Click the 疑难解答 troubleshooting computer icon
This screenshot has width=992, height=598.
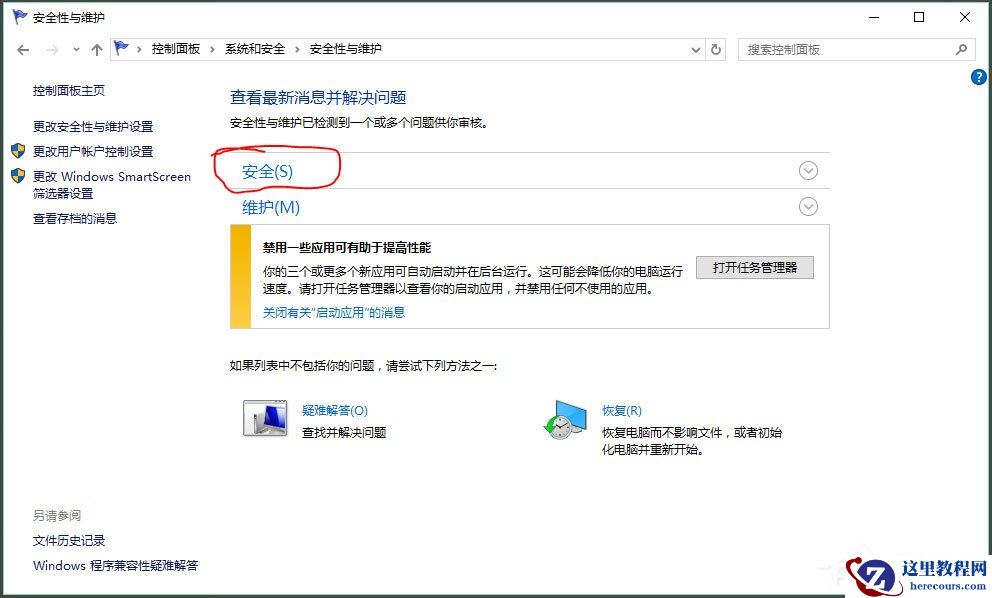pos(264,419)
